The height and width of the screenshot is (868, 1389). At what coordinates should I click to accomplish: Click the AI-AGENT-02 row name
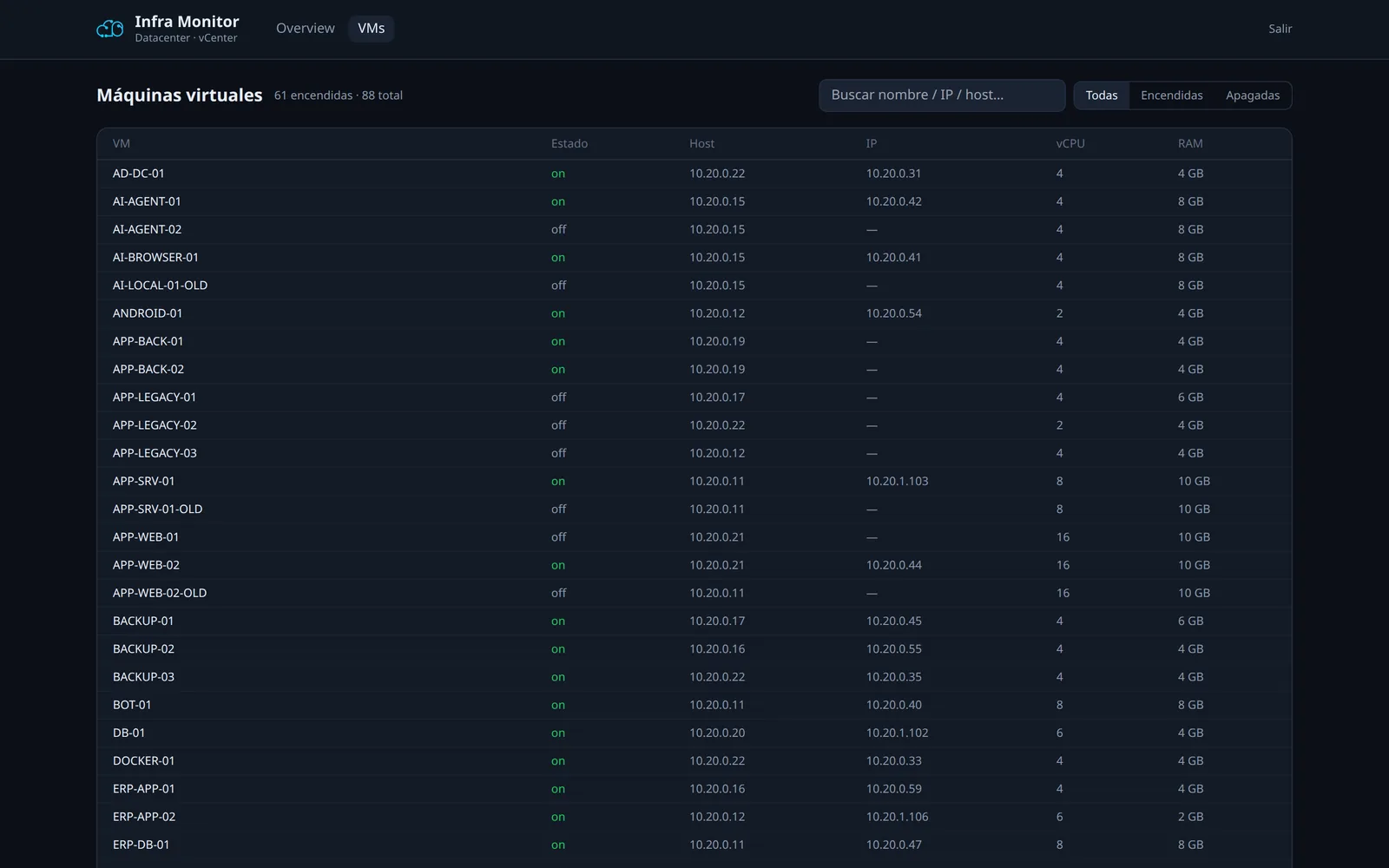pyautogui.click(x=147, y=229)
